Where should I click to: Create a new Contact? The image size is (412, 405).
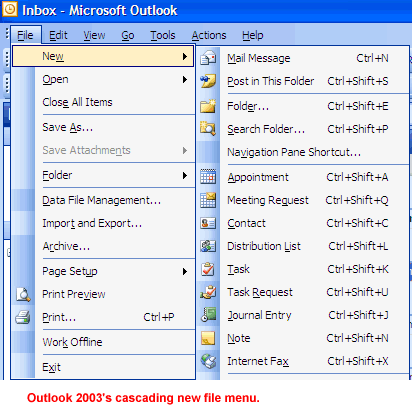tap(303, 223)
